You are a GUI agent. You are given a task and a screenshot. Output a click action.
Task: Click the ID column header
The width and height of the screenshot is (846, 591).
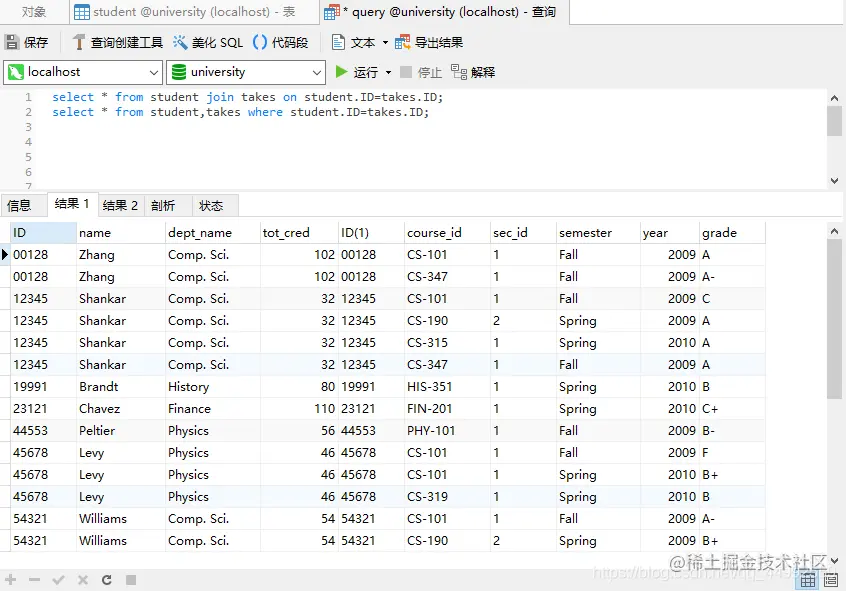tap(43, 233)
